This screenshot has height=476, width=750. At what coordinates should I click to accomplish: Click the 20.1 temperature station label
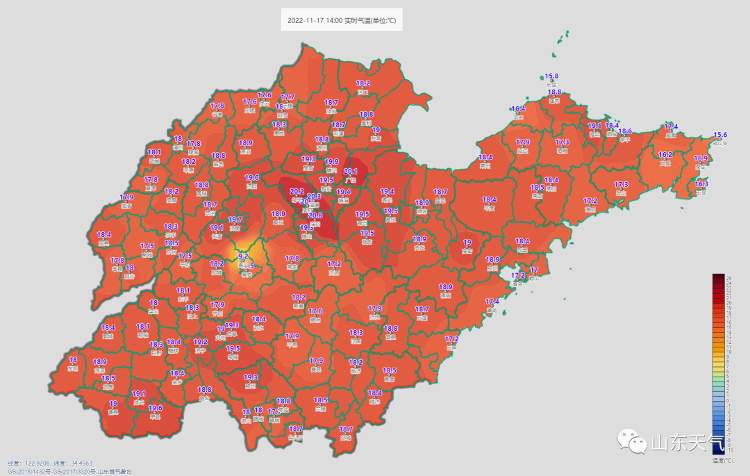(x=350, y=171)
